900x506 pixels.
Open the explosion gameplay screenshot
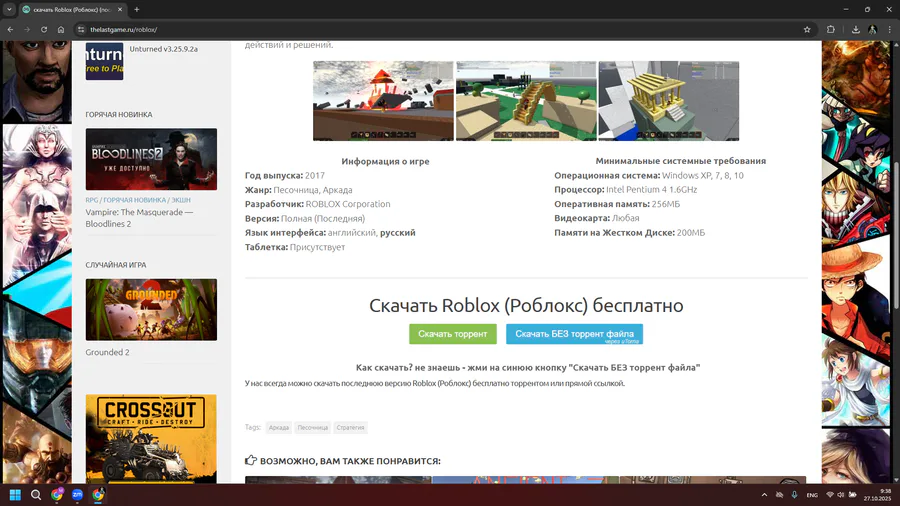coord(383,101)
